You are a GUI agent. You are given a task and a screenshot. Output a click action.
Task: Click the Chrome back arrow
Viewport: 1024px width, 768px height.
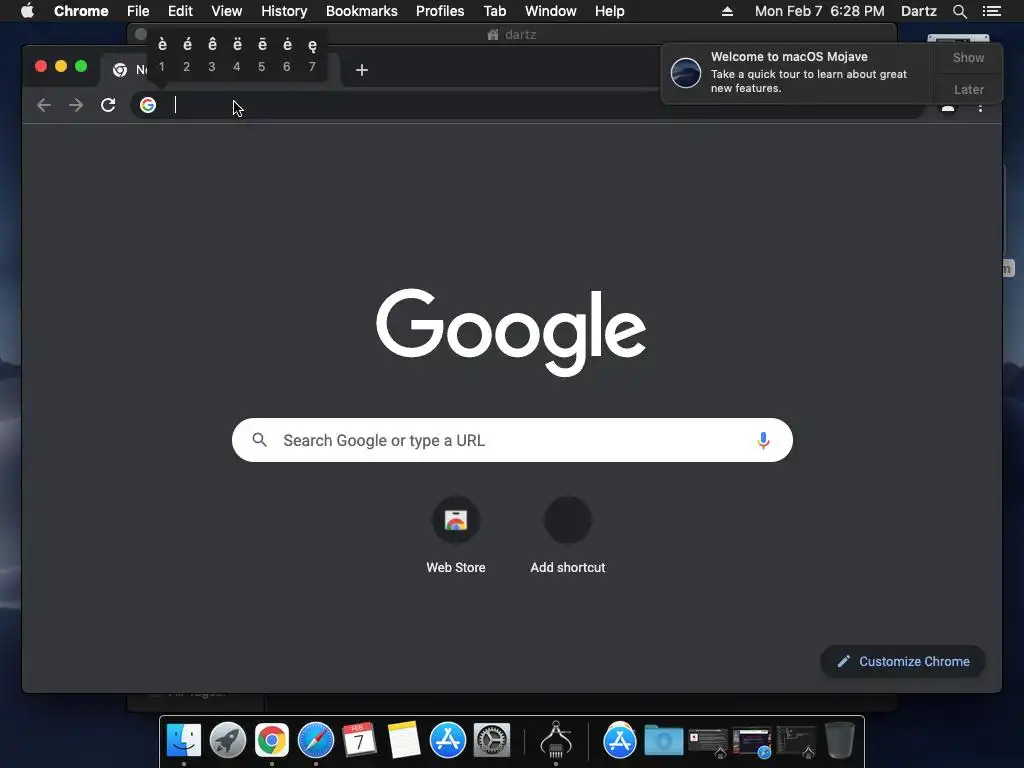[44, 105]
